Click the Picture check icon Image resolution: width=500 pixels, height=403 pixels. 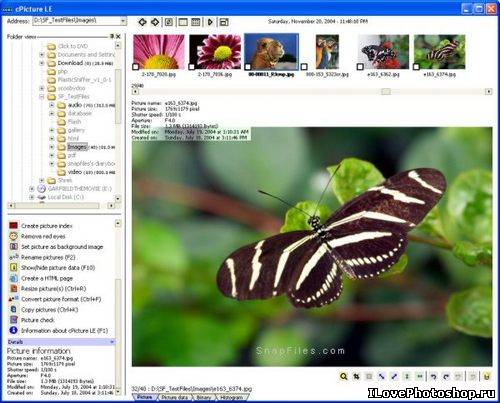point(13,320)
